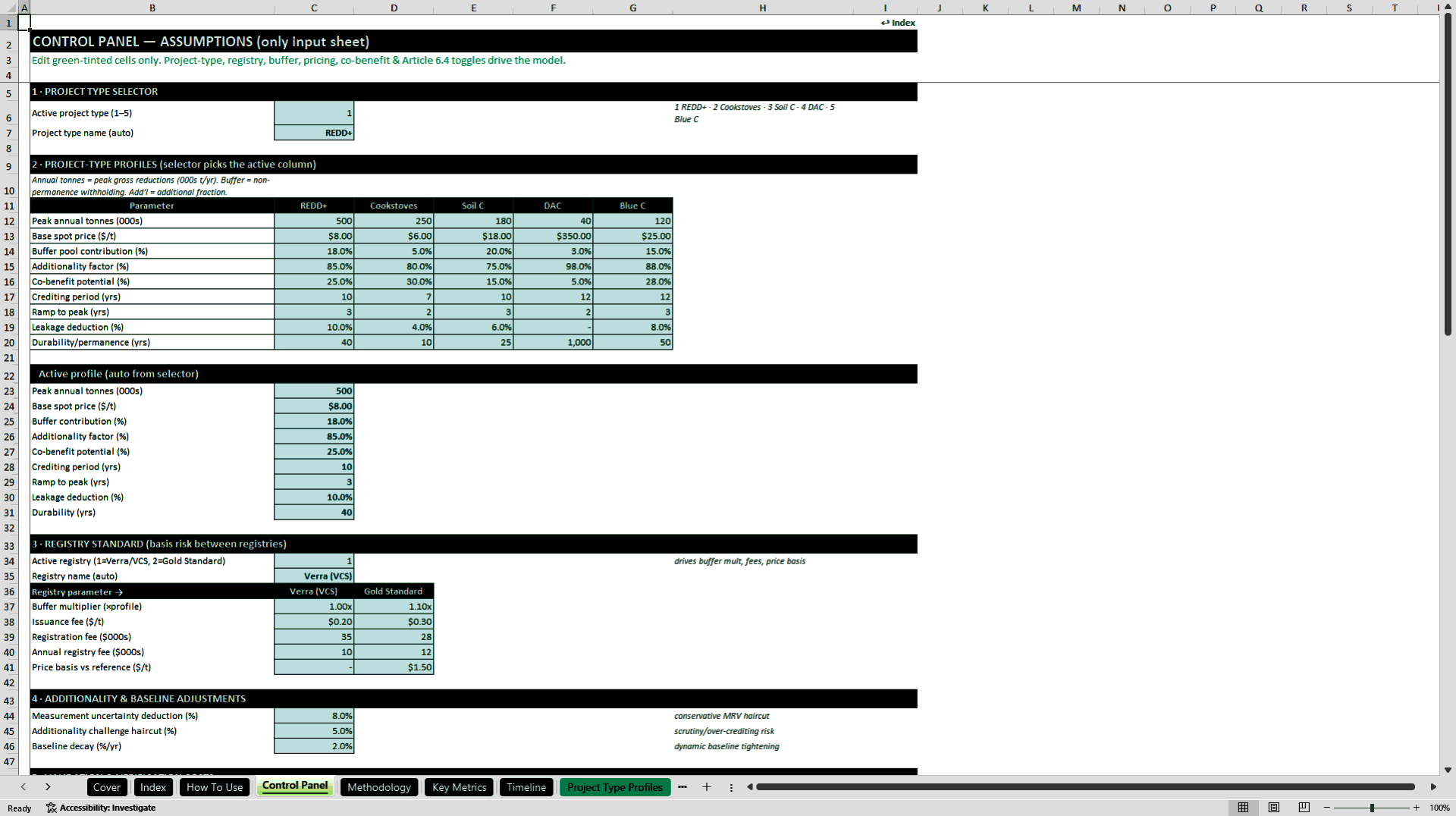Screen dimensions: 1456x816
Task: Select Blue C buffer pool 15.0%
Action: click(632, 251)
